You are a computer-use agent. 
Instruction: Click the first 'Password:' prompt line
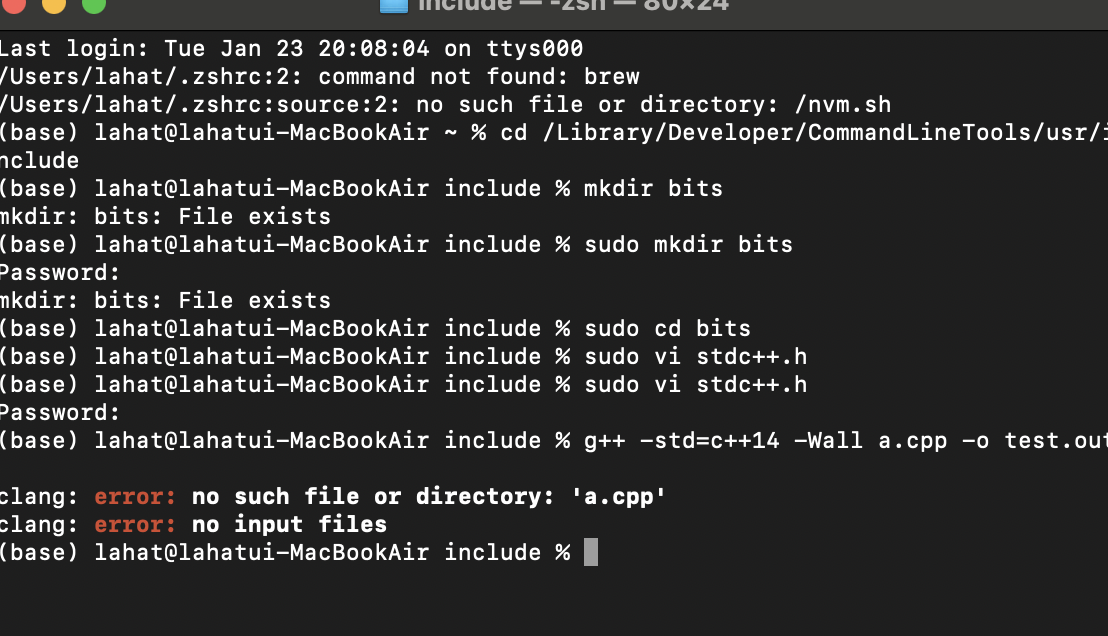[60, 273]
